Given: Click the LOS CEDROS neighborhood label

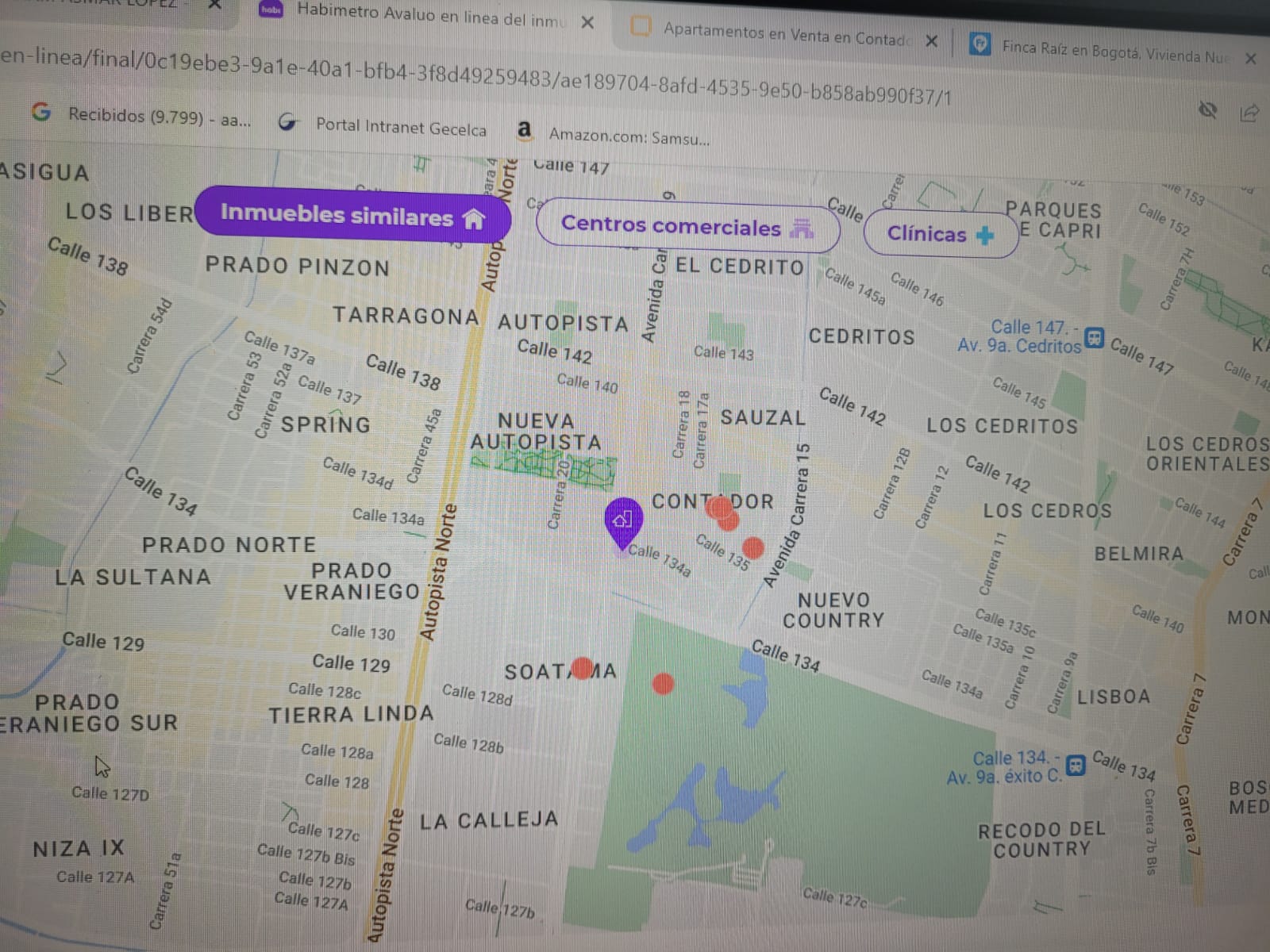Looking at the screenshot, I should tap(1048, 511).
